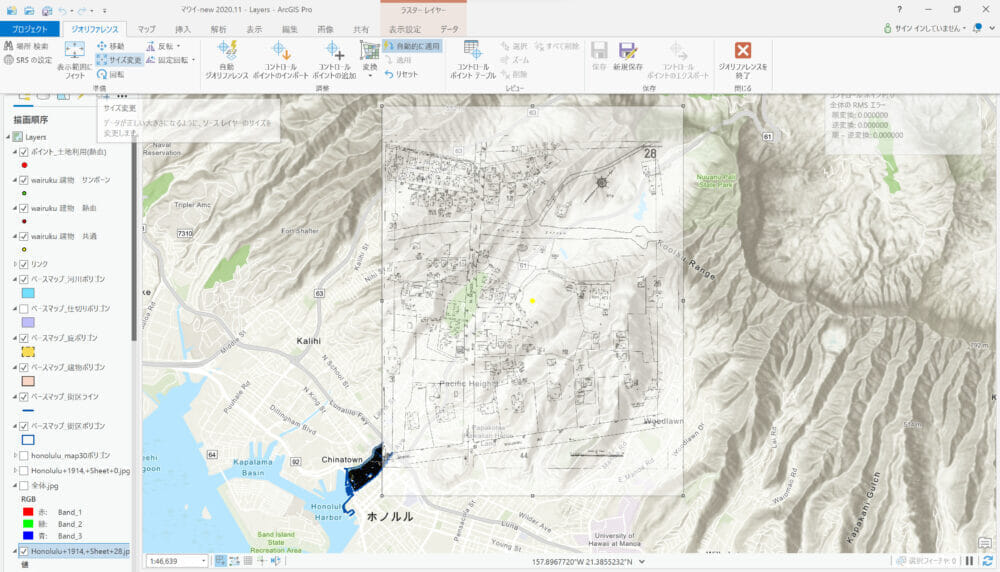Switch to the 編集 ribbon tab
The width and height of the screenshot is (1000, 572).
(290, 29)
